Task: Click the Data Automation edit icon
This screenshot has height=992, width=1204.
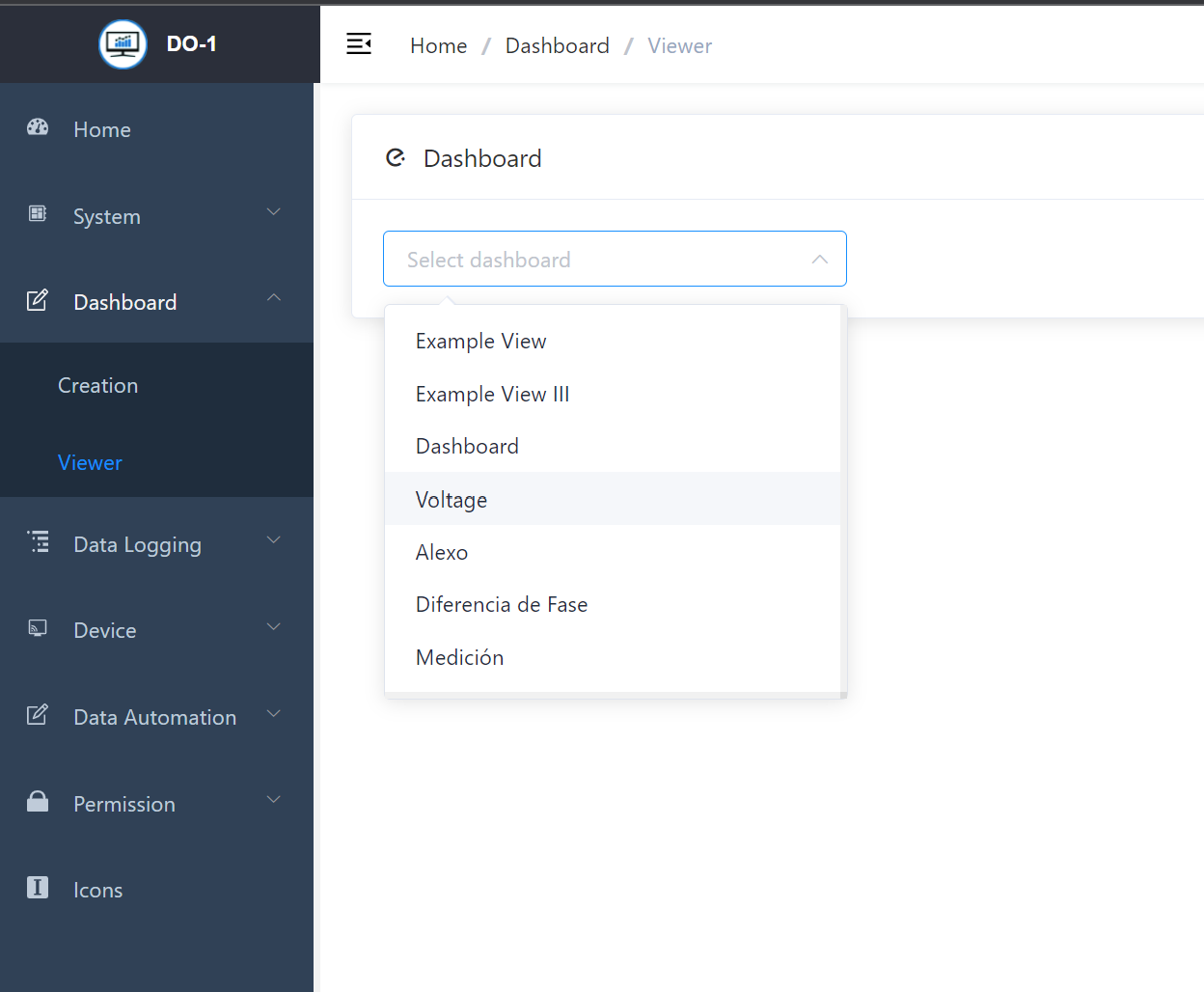Action: 38,715
